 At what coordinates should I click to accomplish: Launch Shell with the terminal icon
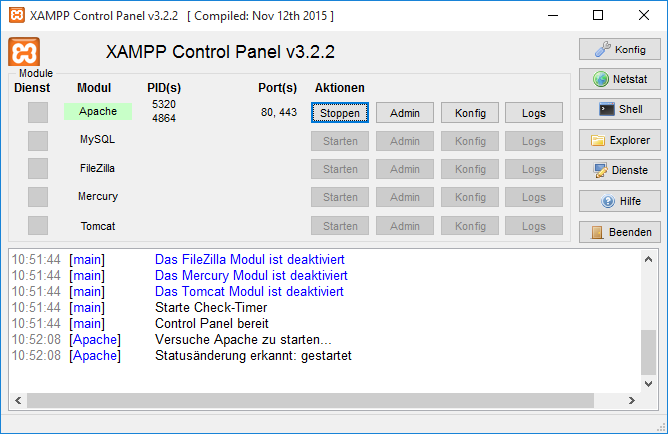[619, 109]
